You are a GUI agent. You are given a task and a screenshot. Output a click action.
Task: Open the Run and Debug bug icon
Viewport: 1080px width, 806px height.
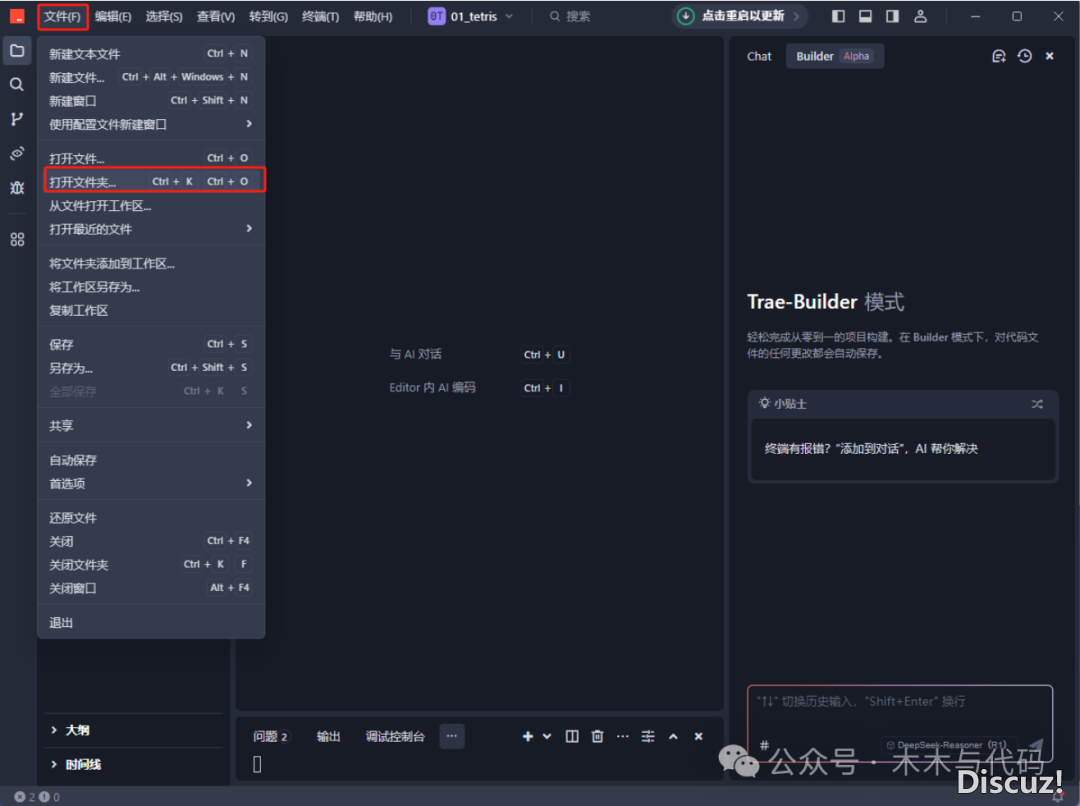pos(17,187)
